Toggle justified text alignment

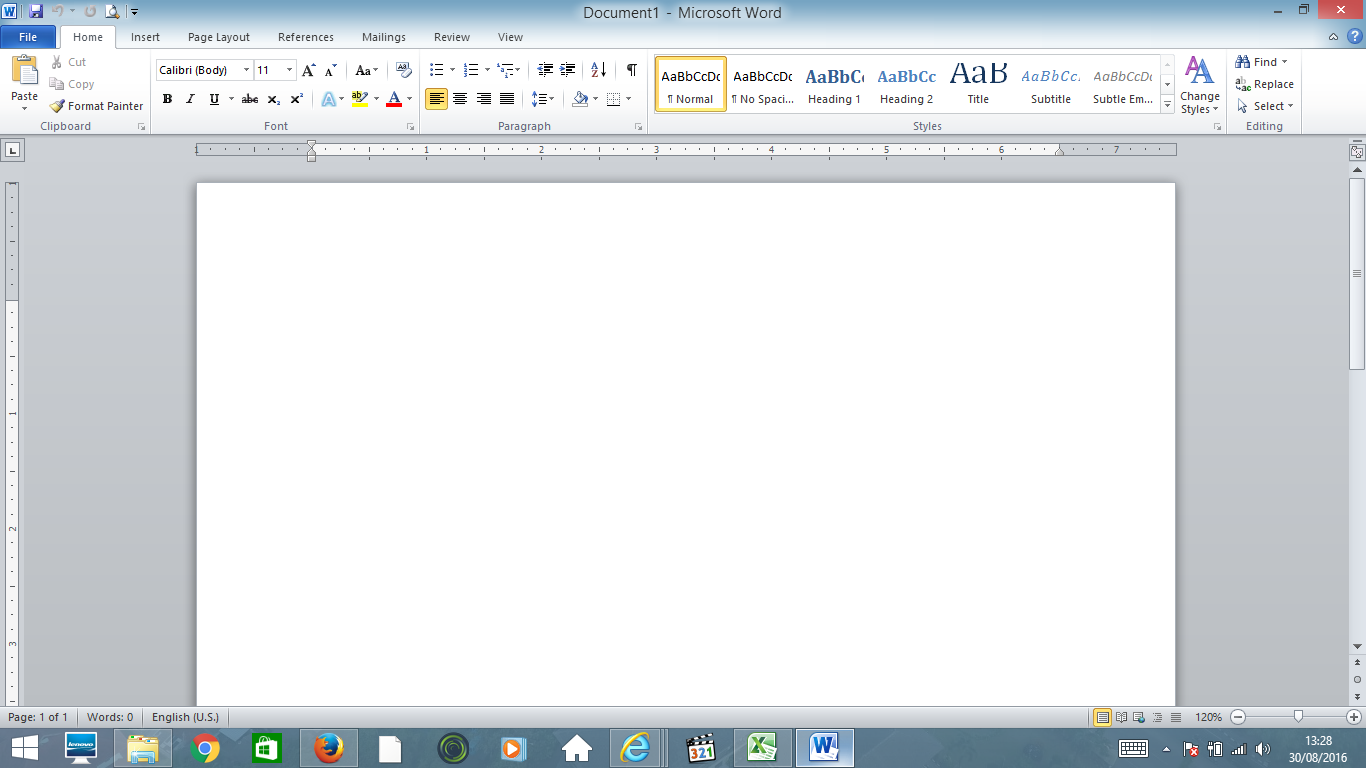point(506,99)
